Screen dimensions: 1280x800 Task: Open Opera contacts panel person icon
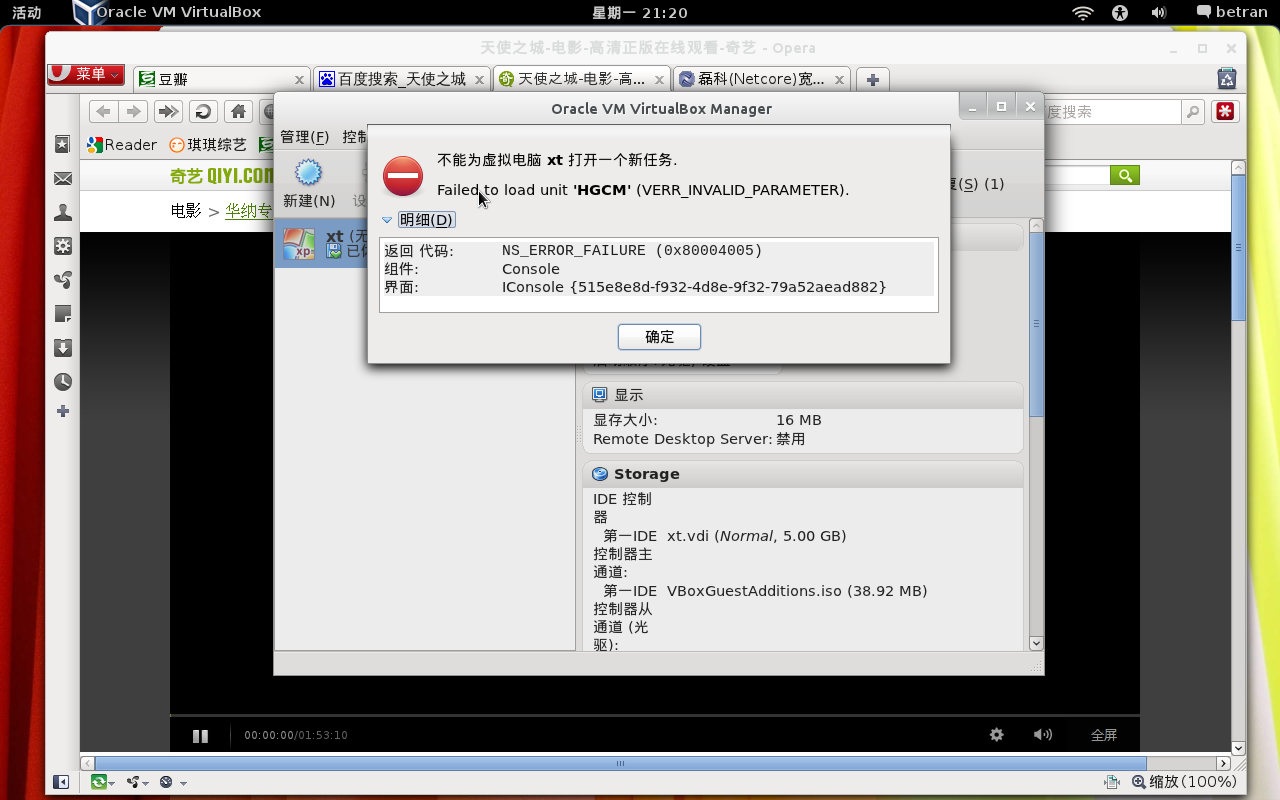(x=62, y=212)
